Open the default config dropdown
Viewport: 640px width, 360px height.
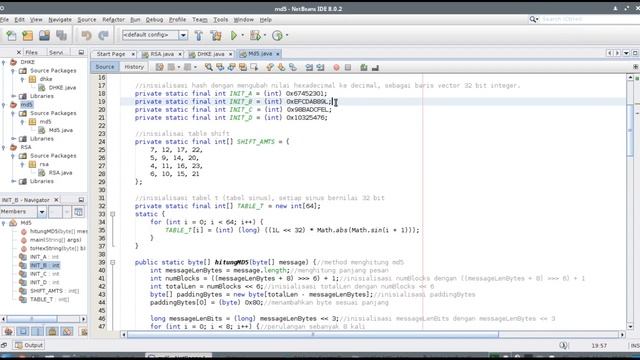point(183,35)
